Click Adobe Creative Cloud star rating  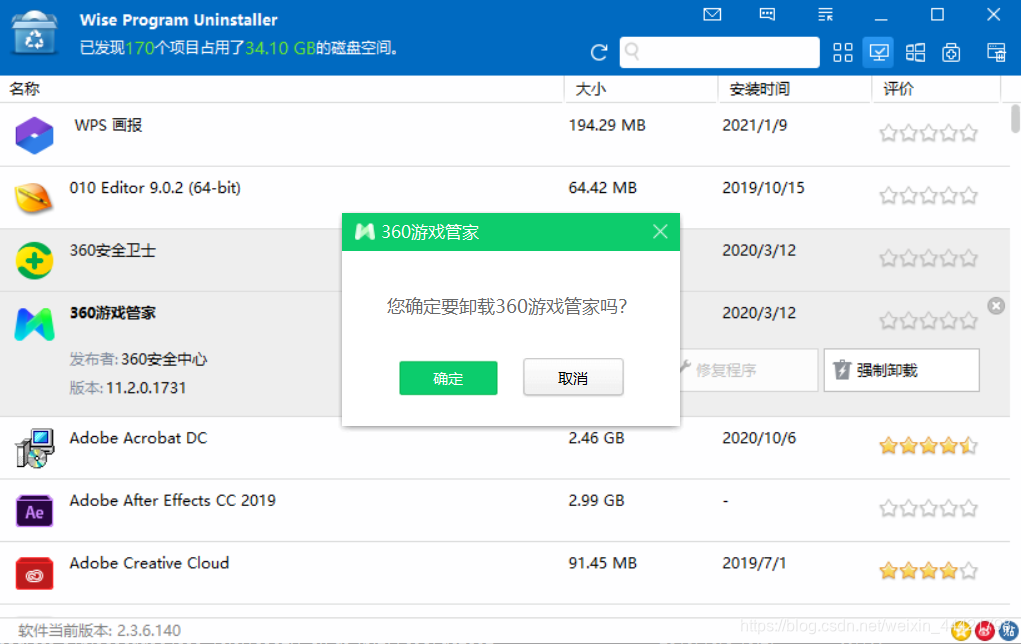click(928, 570)
